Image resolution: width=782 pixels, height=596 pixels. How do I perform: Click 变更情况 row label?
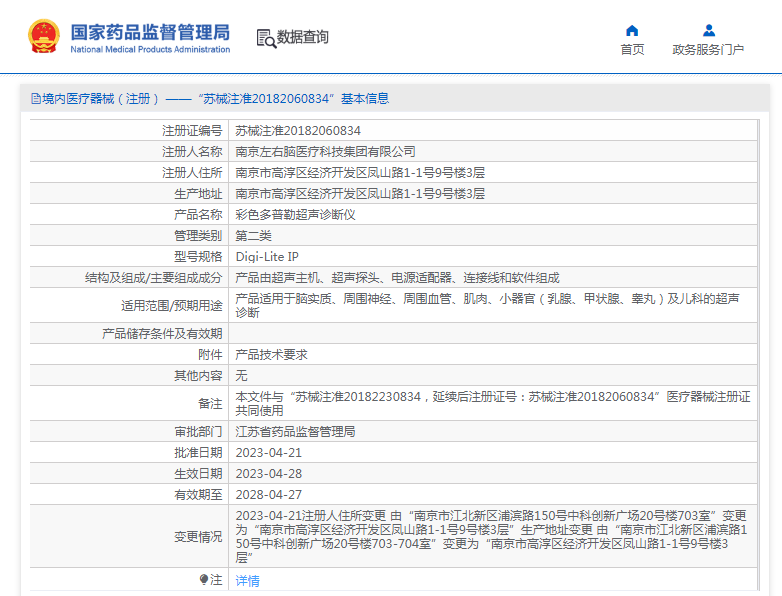coord(198,536)
